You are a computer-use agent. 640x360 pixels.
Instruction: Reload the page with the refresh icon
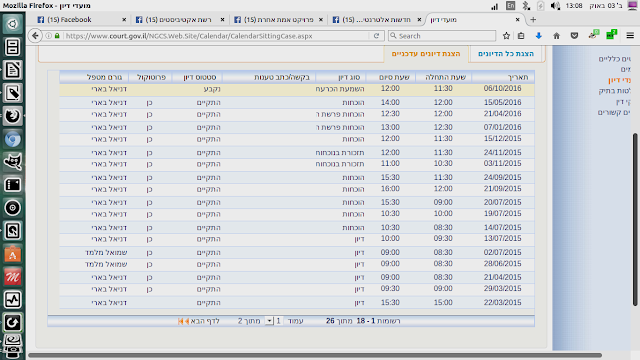tap(376, 36)
